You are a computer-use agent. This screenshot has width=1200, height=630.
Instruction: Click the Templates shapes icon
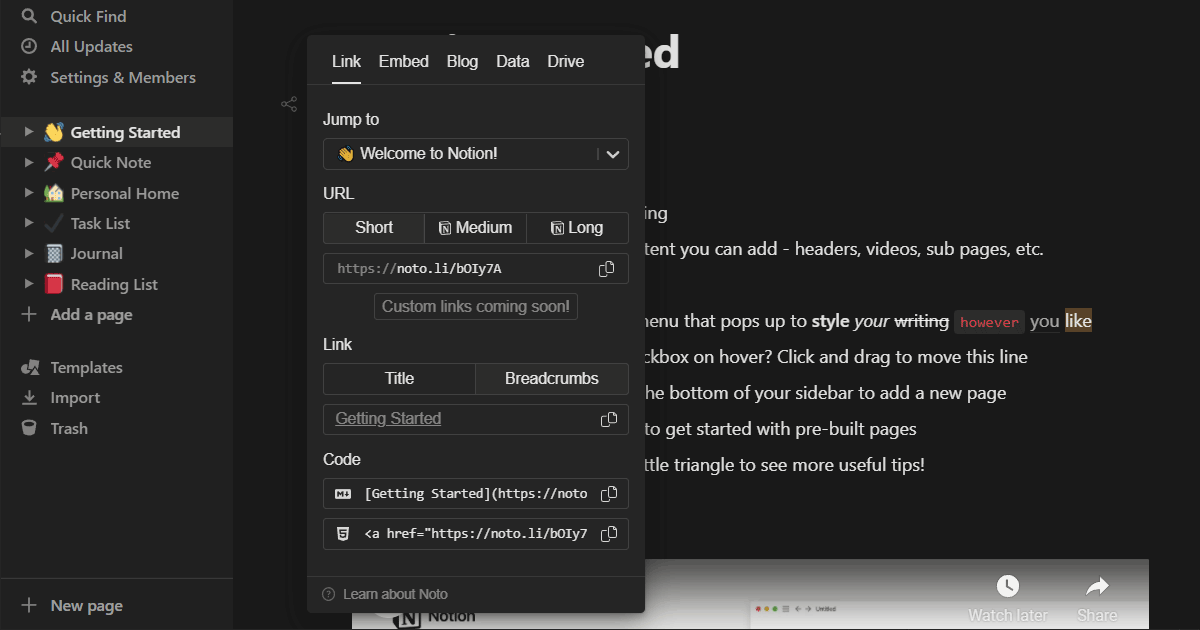pos(29,367)
